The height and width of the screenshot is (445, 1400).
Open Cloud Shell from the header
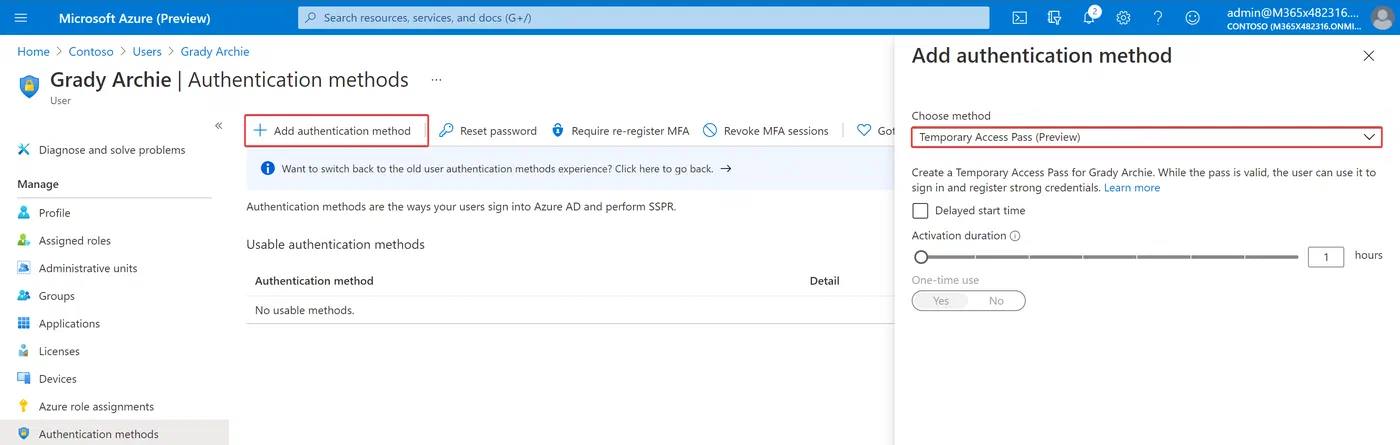(x=1020, y=18)
